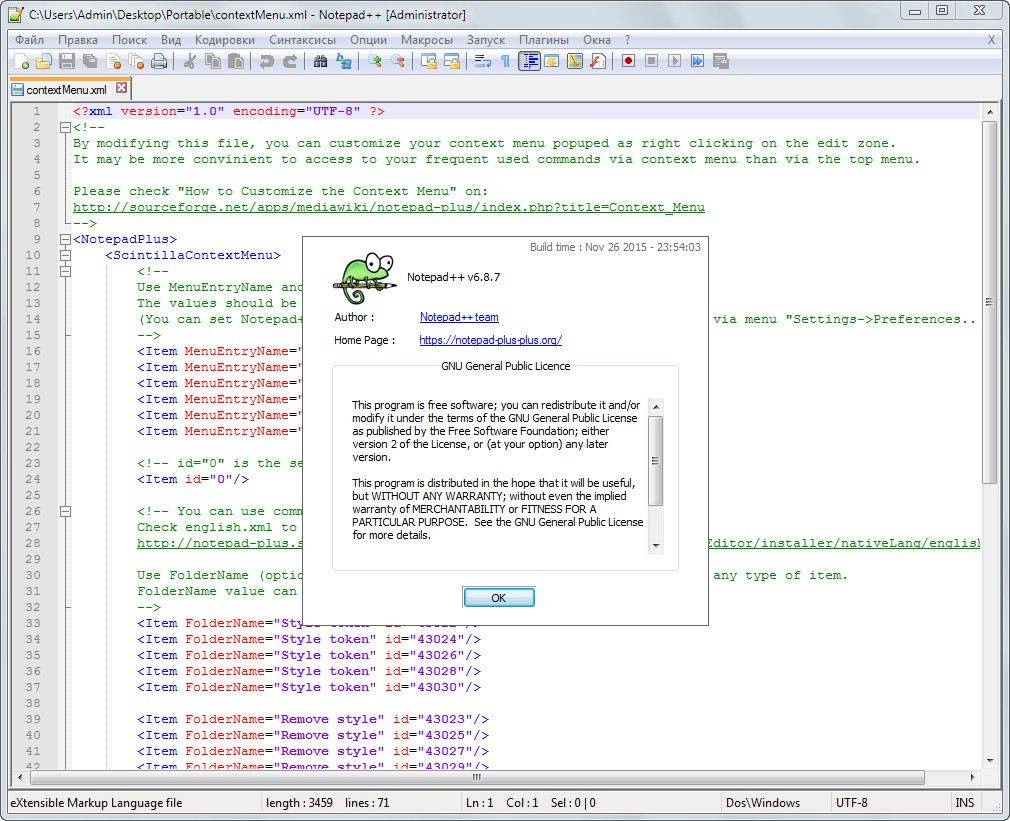Zoom out using magnifier minus icon
This screenshot has height=821, width=1010.
(398, 61)
